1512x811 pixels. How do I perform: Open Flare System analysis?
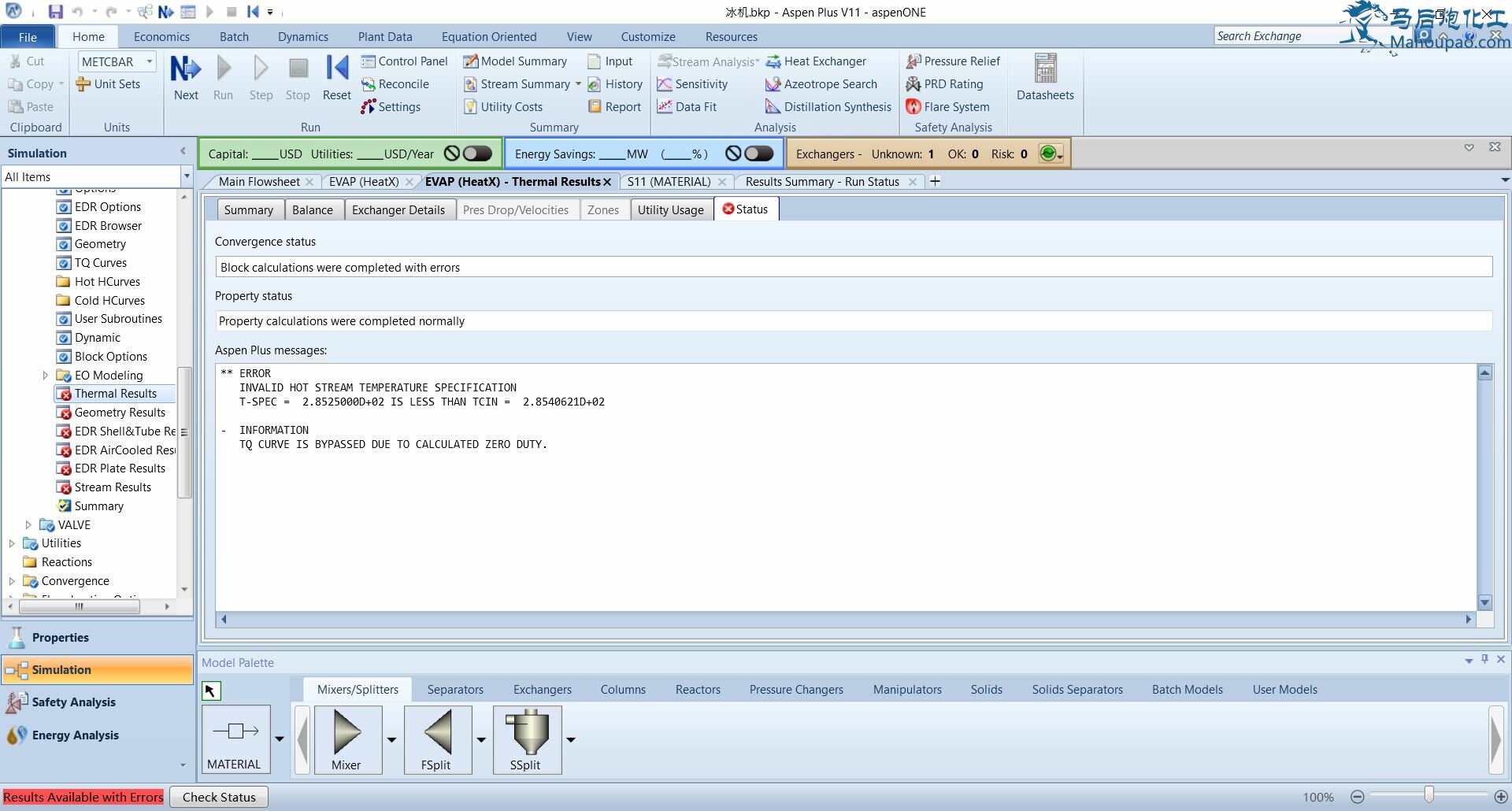(947, 107)
